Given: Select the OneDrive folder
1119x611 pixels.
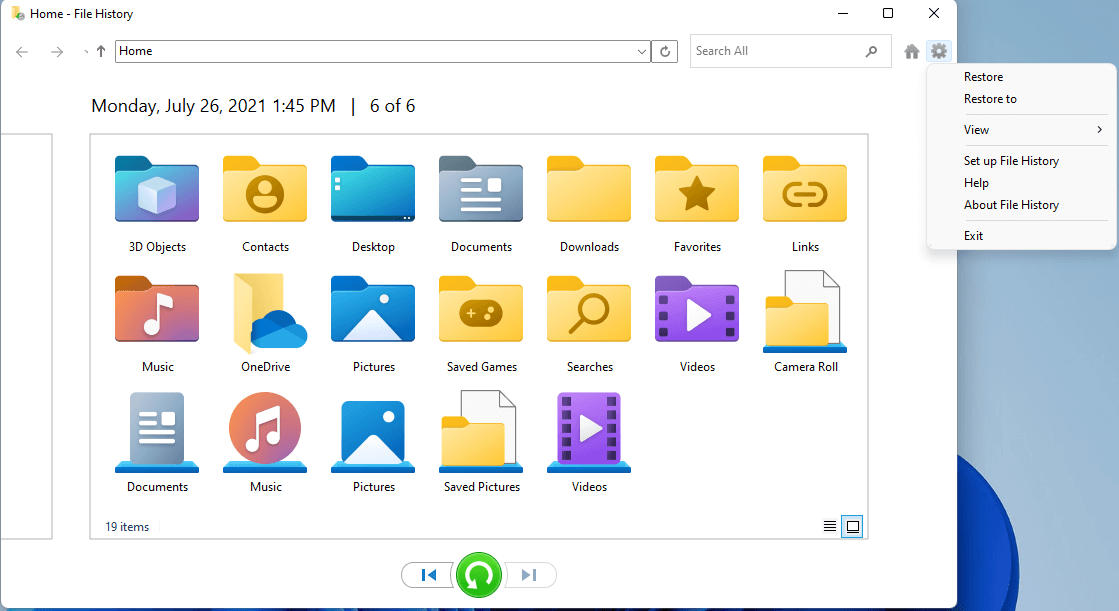Looking at the screenshot, I should pos(265,323).
